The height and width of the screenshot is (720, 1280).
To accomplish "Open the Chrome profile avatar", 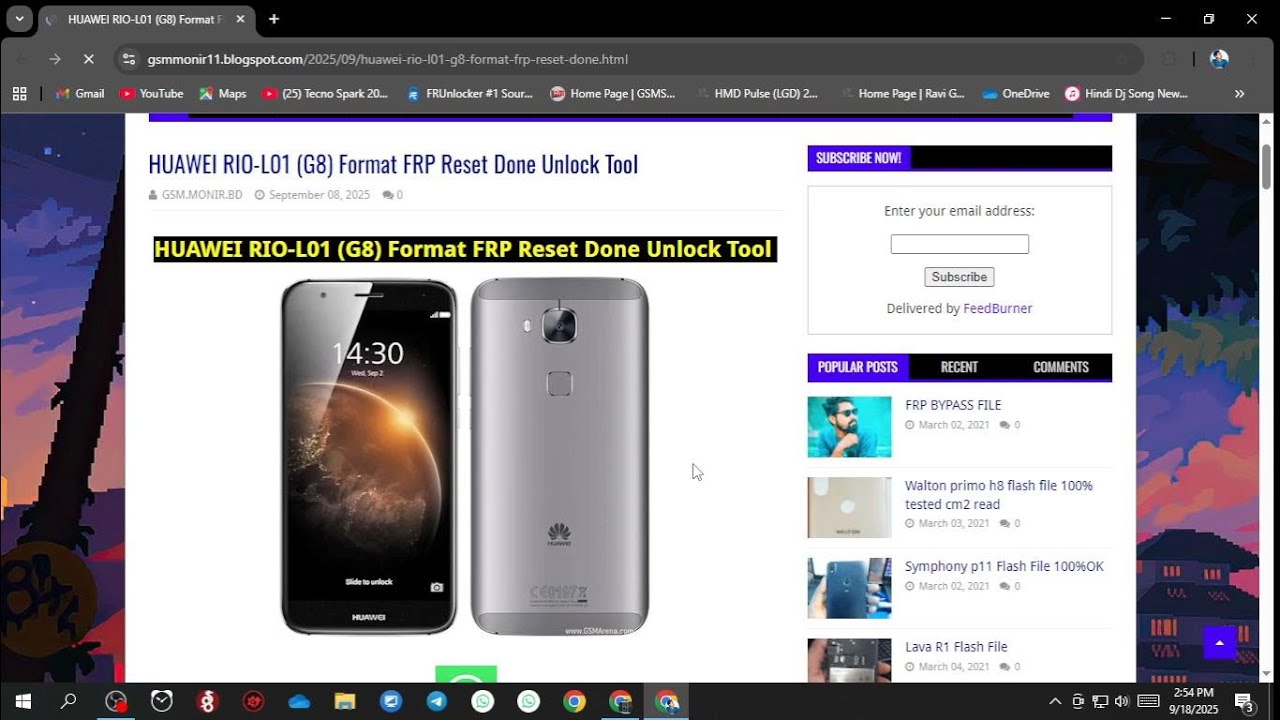I will tap(1219, 59).
